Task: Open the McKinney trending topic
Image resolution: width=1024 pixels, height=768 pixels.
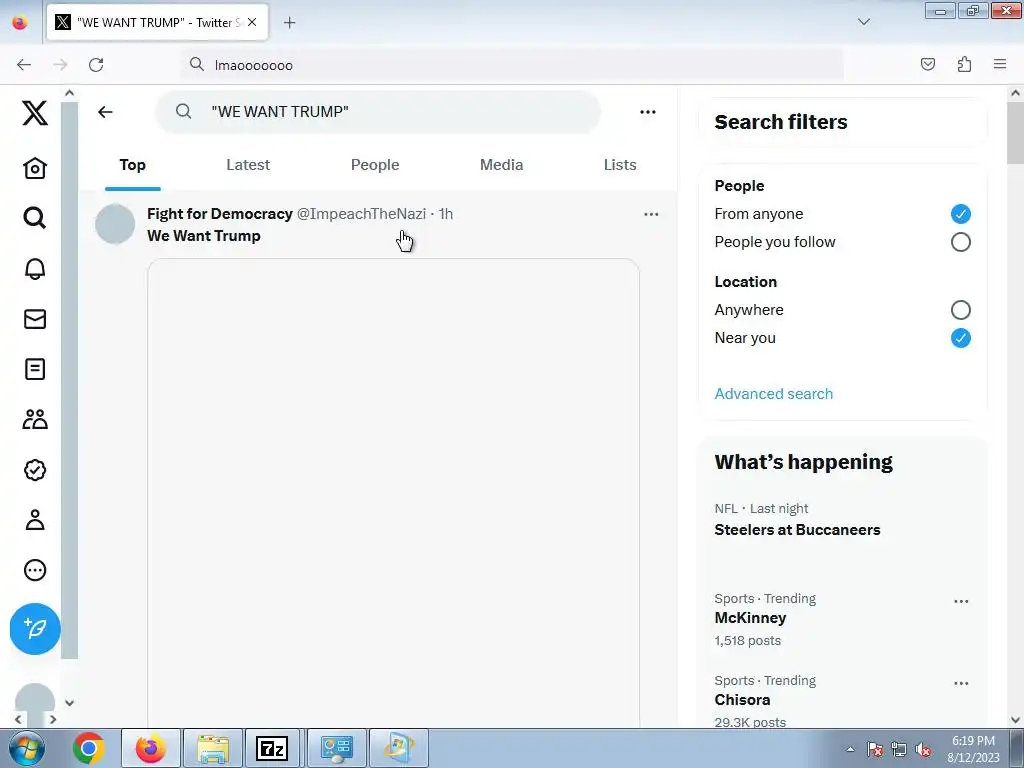Action: tap(750, 618)
